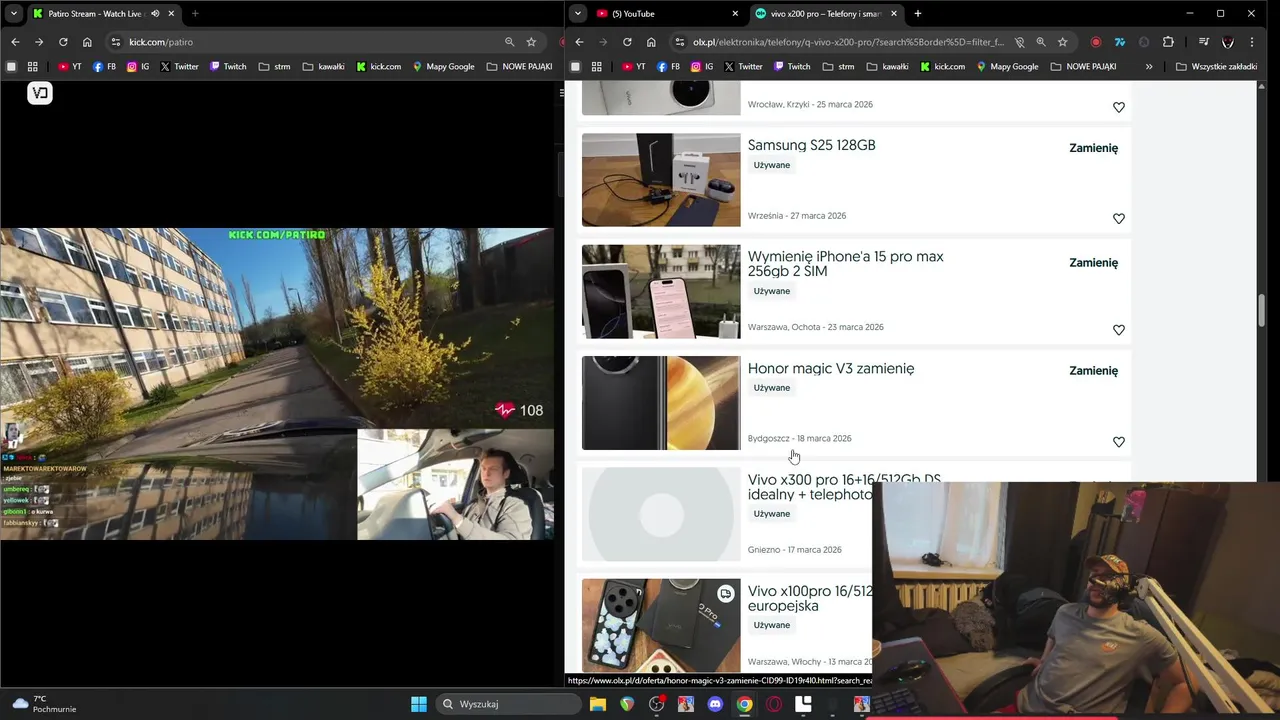Viewport: 1280px width, 720px height.
Task: Bookmark the OLX page with the star
Action: point(1062,42)
